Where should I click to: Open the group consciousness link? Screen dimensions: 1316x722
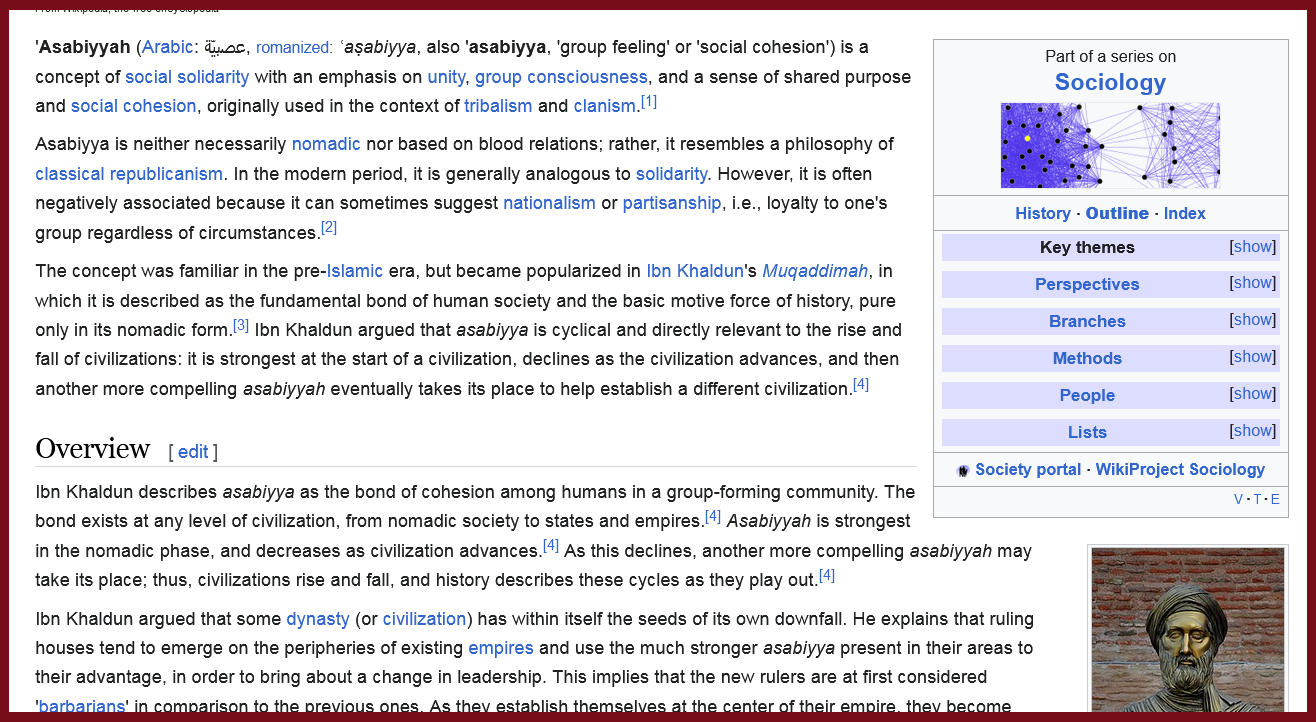(561, 77)
